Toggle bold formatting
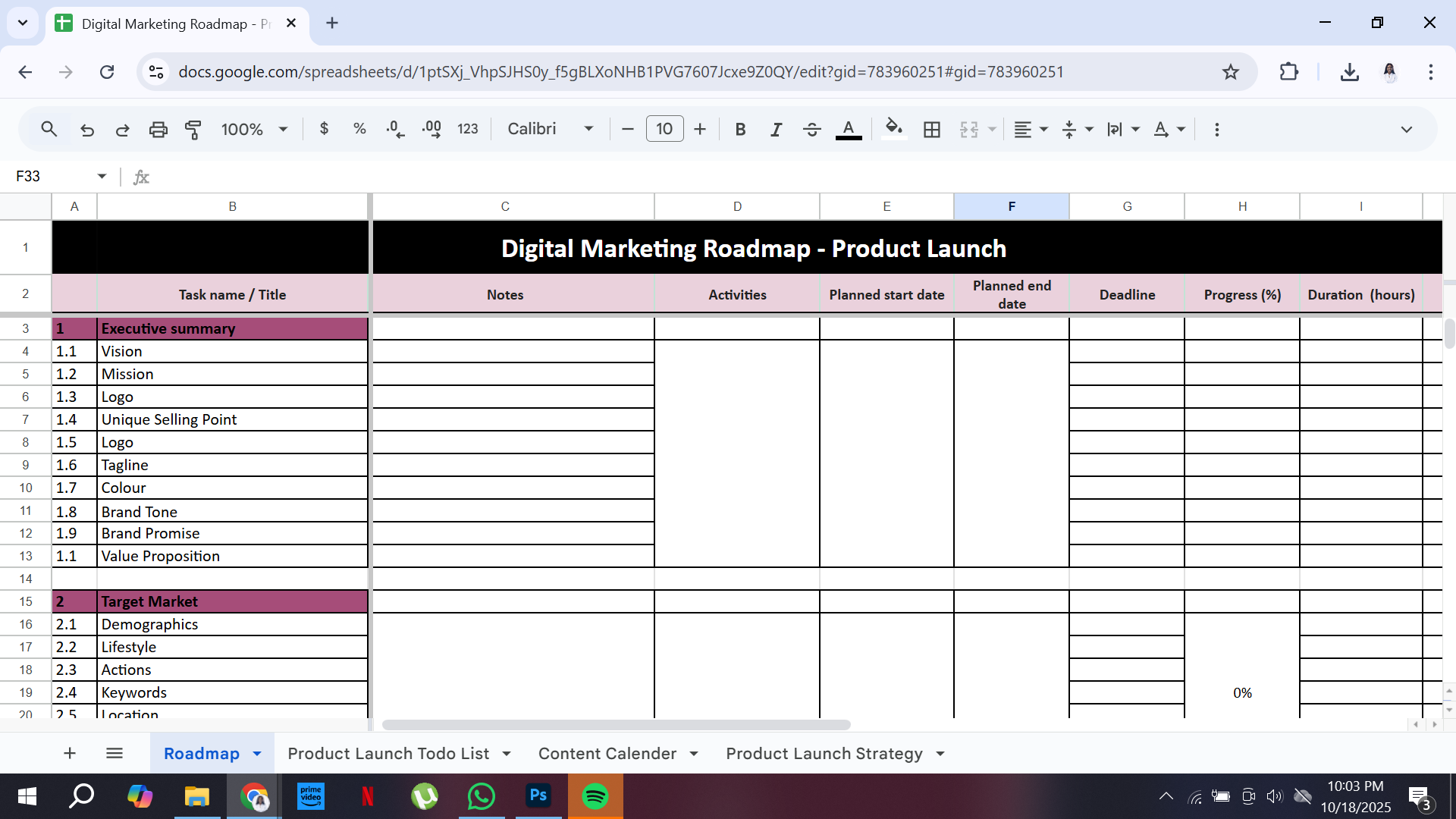Image resolution: width=1456 pixels, height=819 pixels. point(740,130)
